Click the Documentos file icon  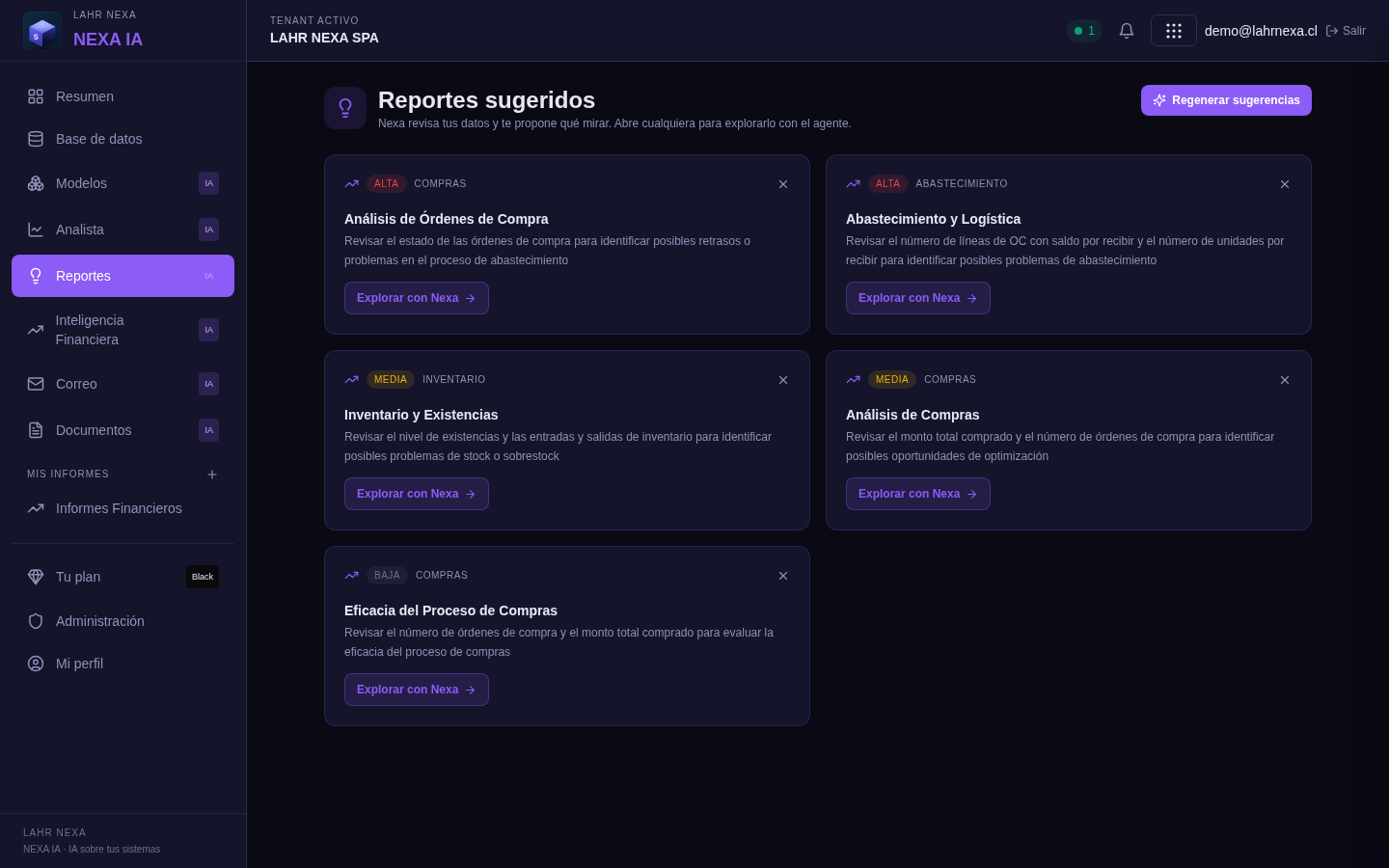pyautogui.click(x=36, y=430)
